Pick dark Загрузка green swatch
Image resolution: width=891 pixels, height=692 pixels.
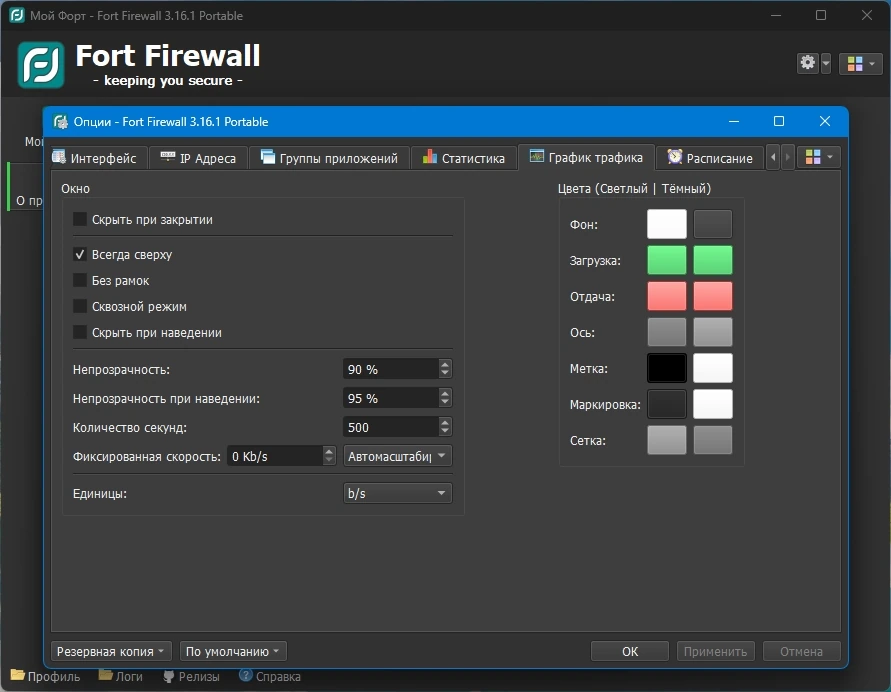713,260
